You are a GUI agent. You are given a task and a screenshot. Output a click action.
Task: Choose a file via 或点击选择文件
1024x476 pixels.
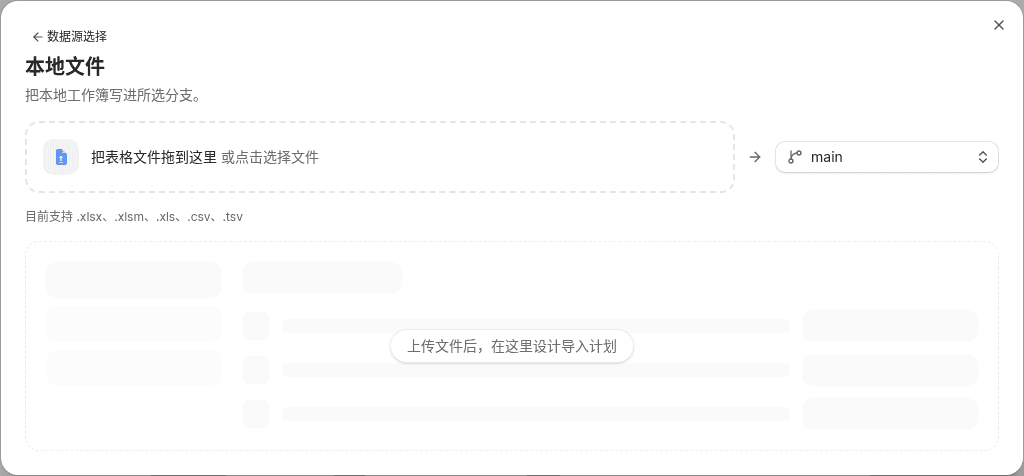click(270, 157)
